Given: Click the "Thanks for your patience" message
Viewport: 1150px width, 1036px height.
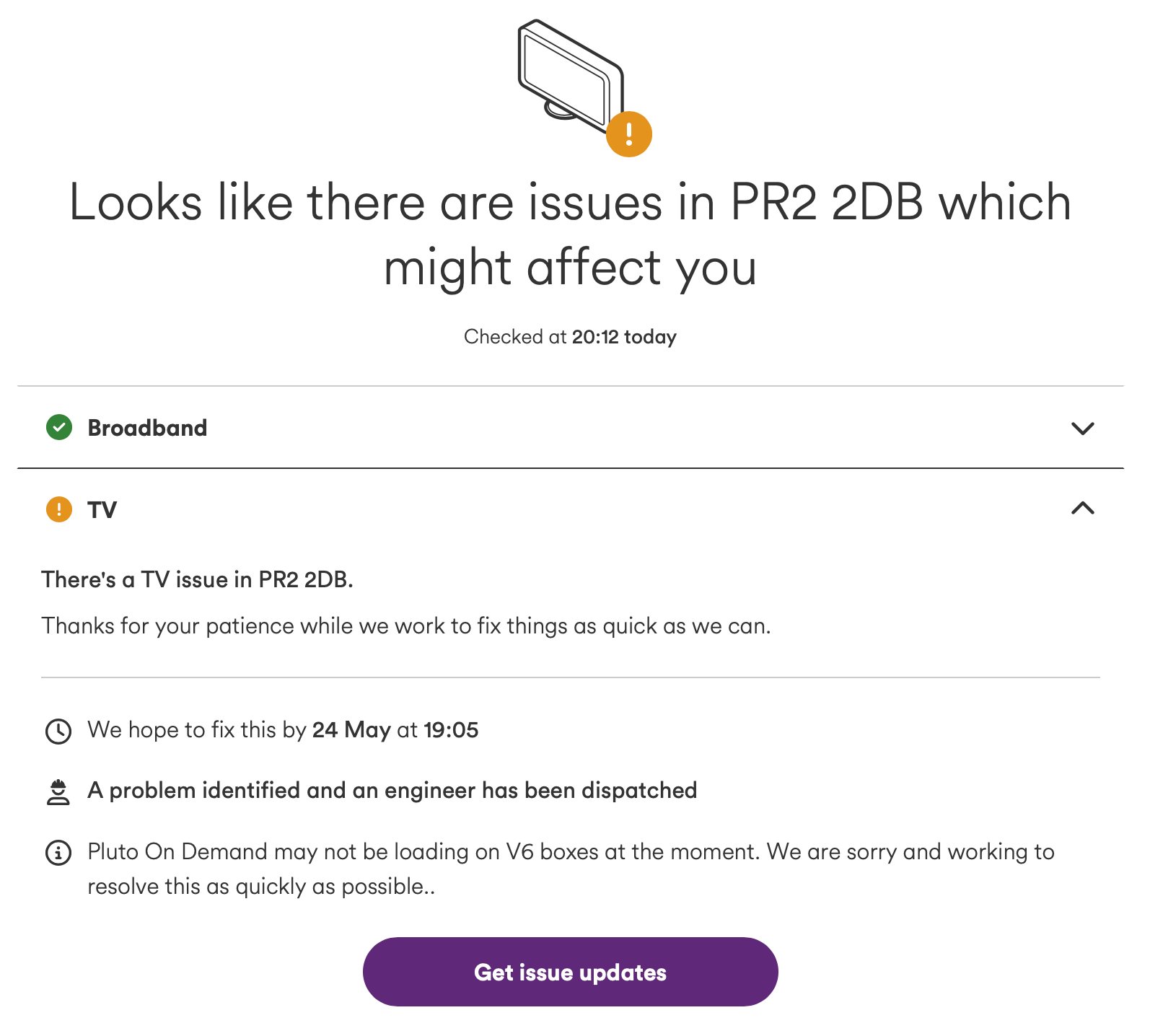Looking at the screenshot, I should point(405,625).
